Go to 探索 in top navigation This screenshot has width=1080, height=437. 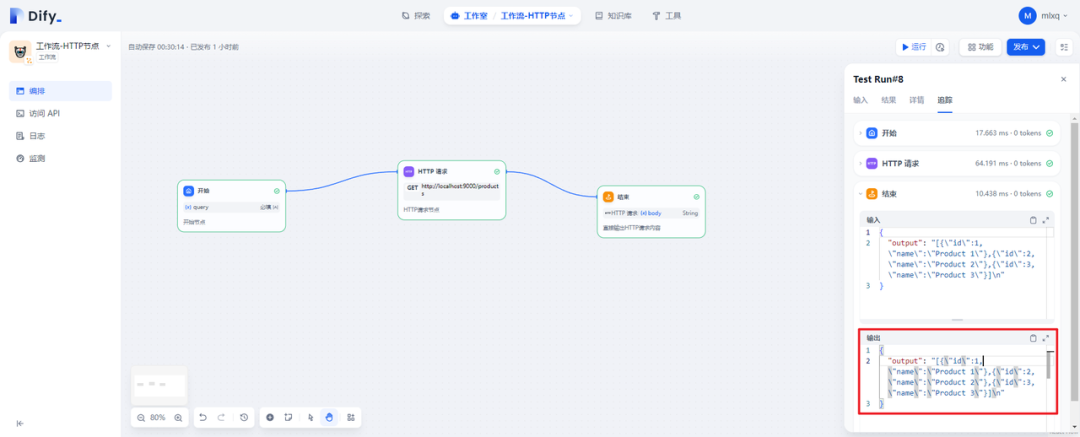coord(416,15)
